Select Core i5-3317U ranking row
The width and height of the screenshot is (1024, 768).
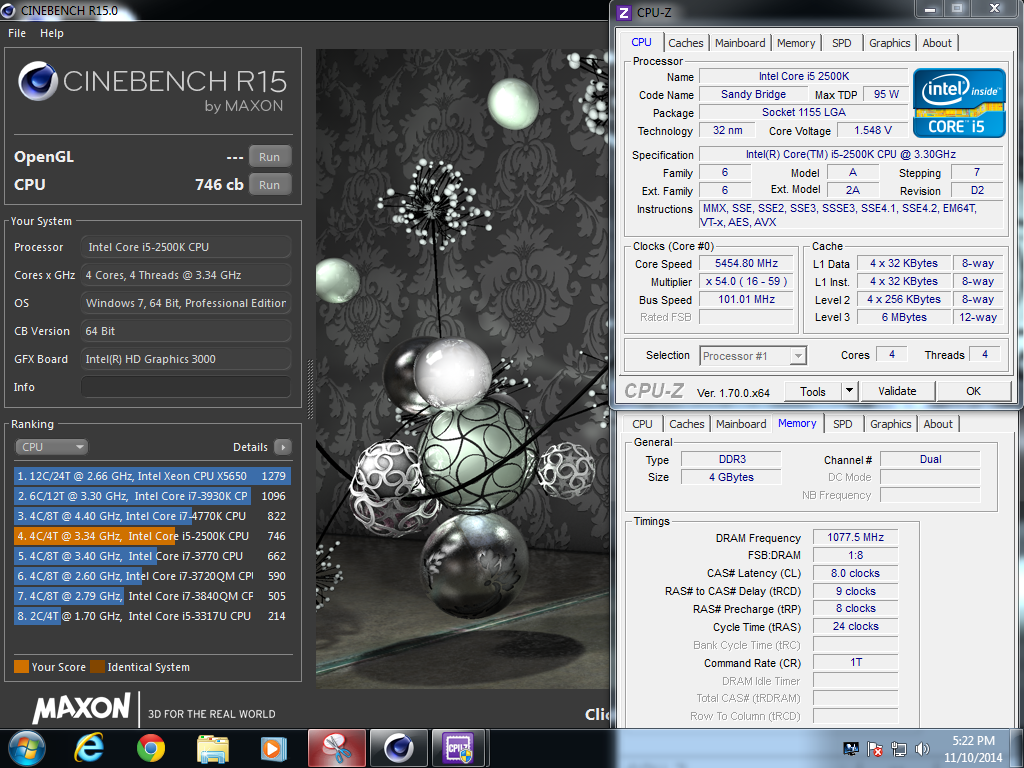[x=152, y=616]
